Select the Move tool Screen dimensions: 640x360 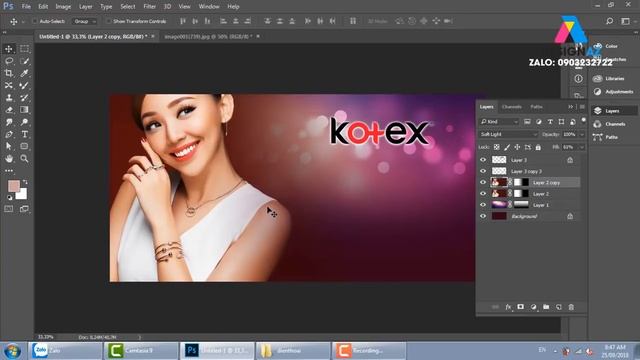point(9,49)
